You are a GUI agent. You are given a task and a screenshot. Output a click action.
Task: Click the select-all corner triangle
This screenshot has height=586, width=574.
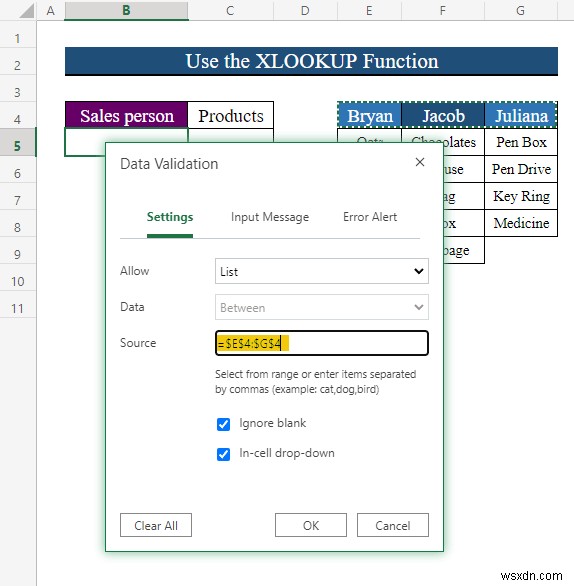26,10
